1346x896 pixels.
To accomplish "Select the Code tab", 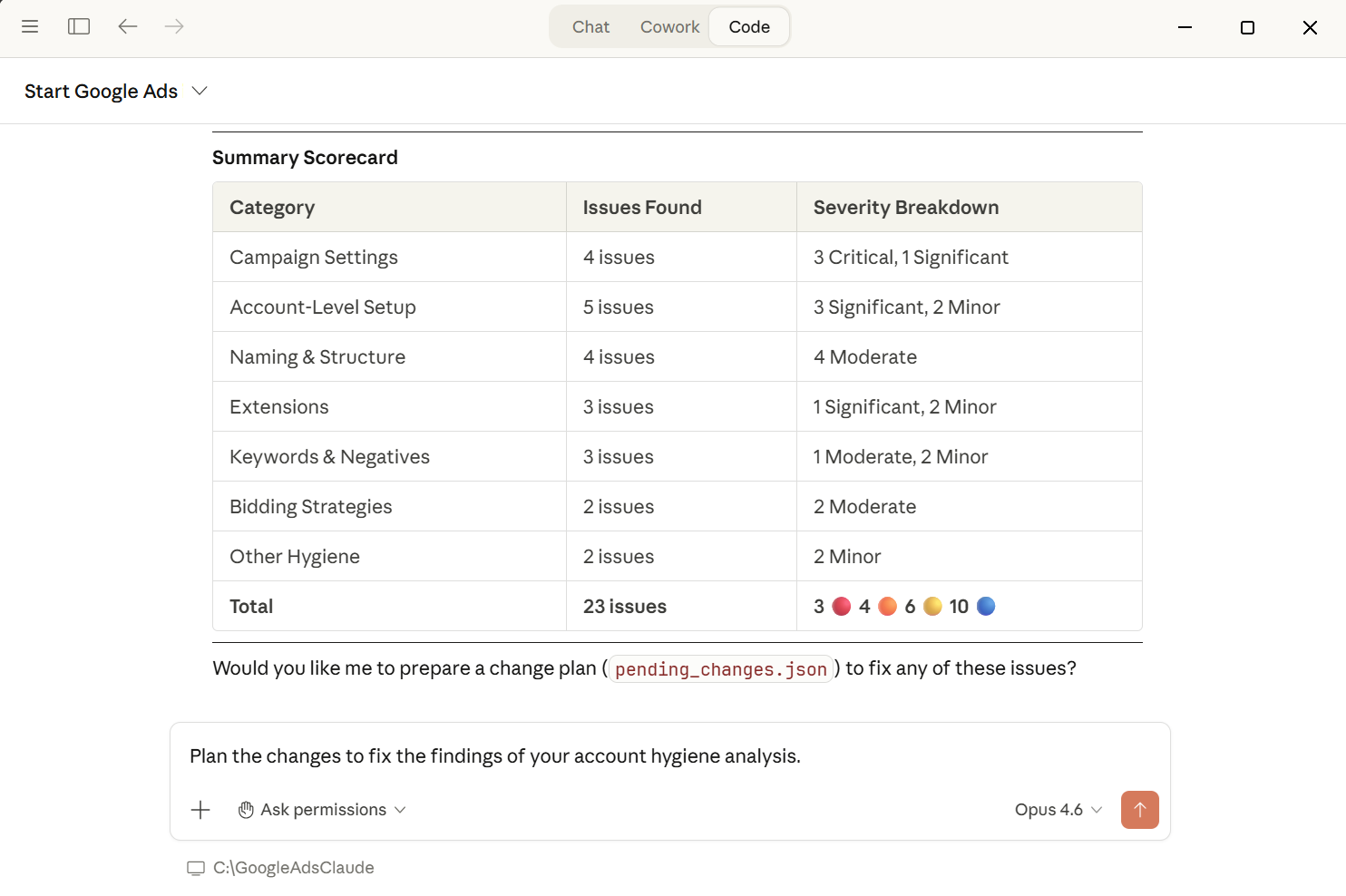I will (x=749, y=27).
